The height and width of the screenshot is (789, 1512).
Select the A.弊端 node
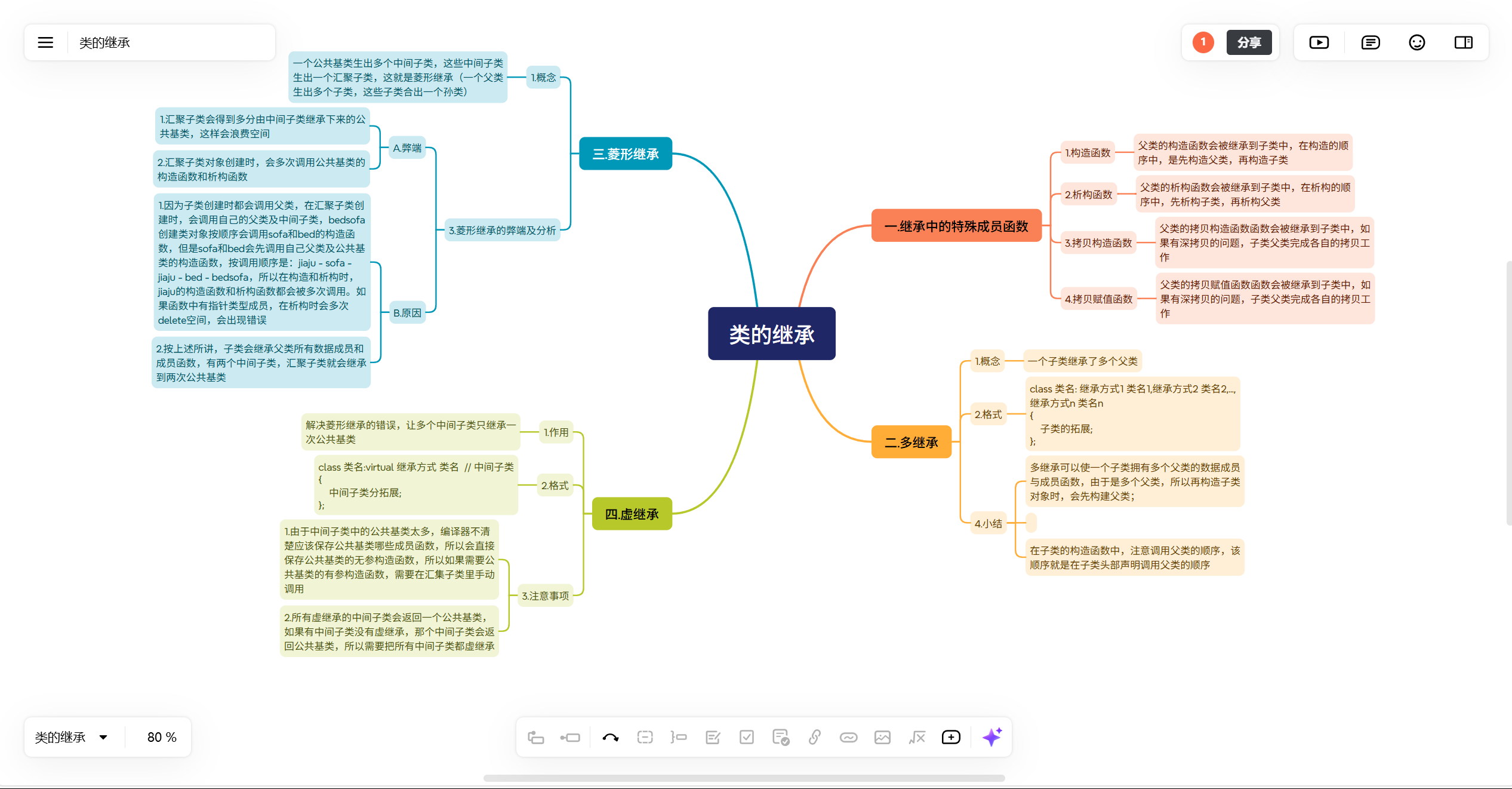coord(407,148)
